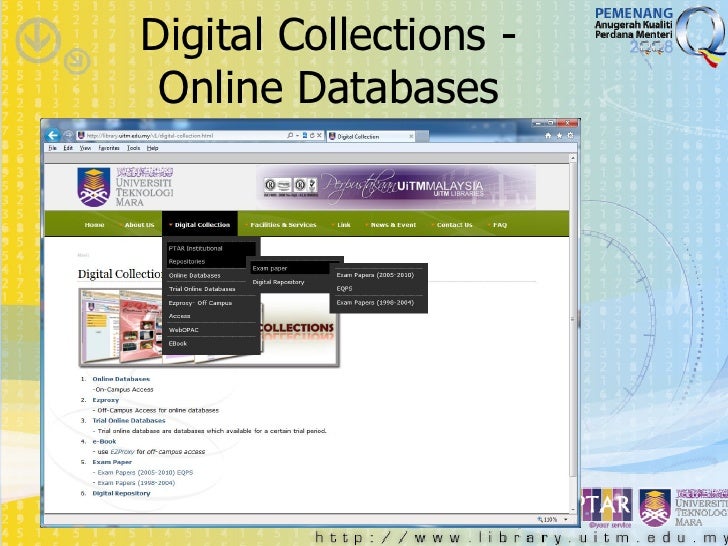Click Home in the green navigation bar

coord(94,225)
